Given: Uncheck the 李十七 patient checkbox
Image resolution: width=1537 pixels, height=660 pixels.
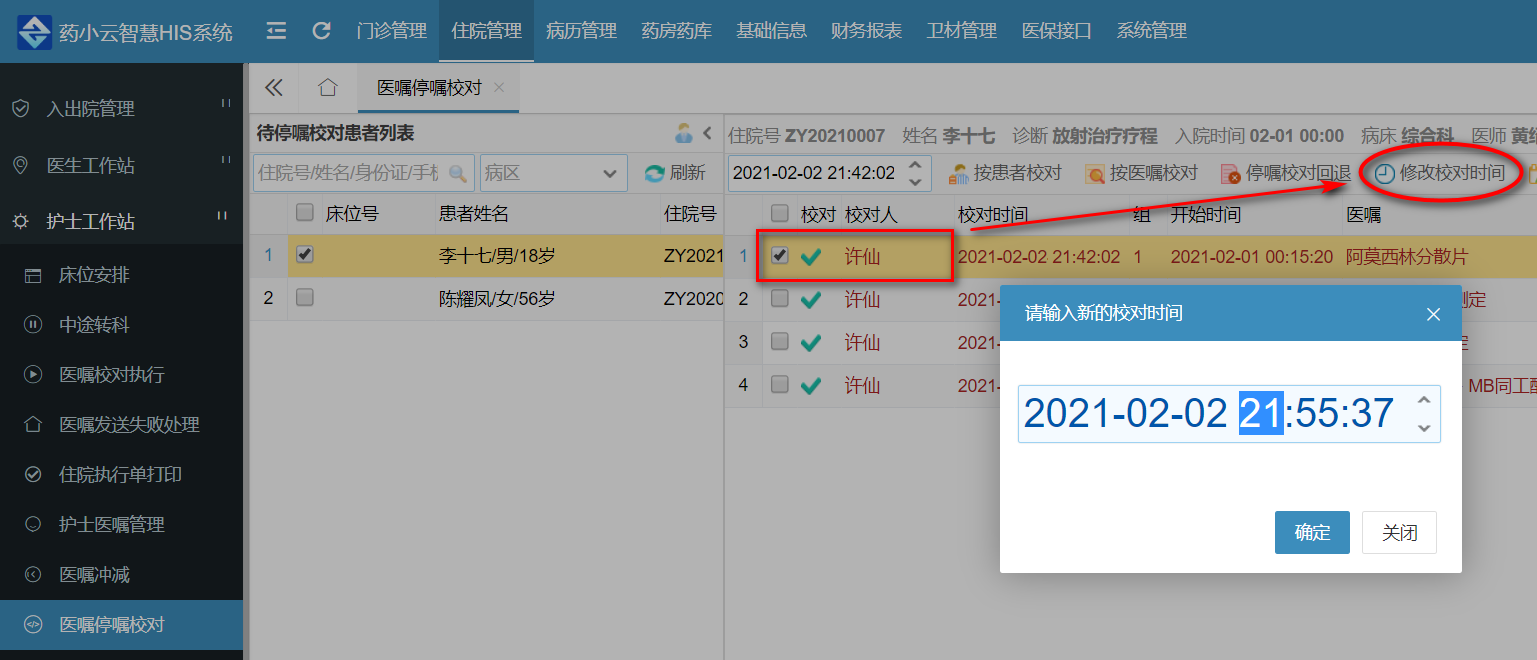Looking at the screenshot, I should (305, 255).
